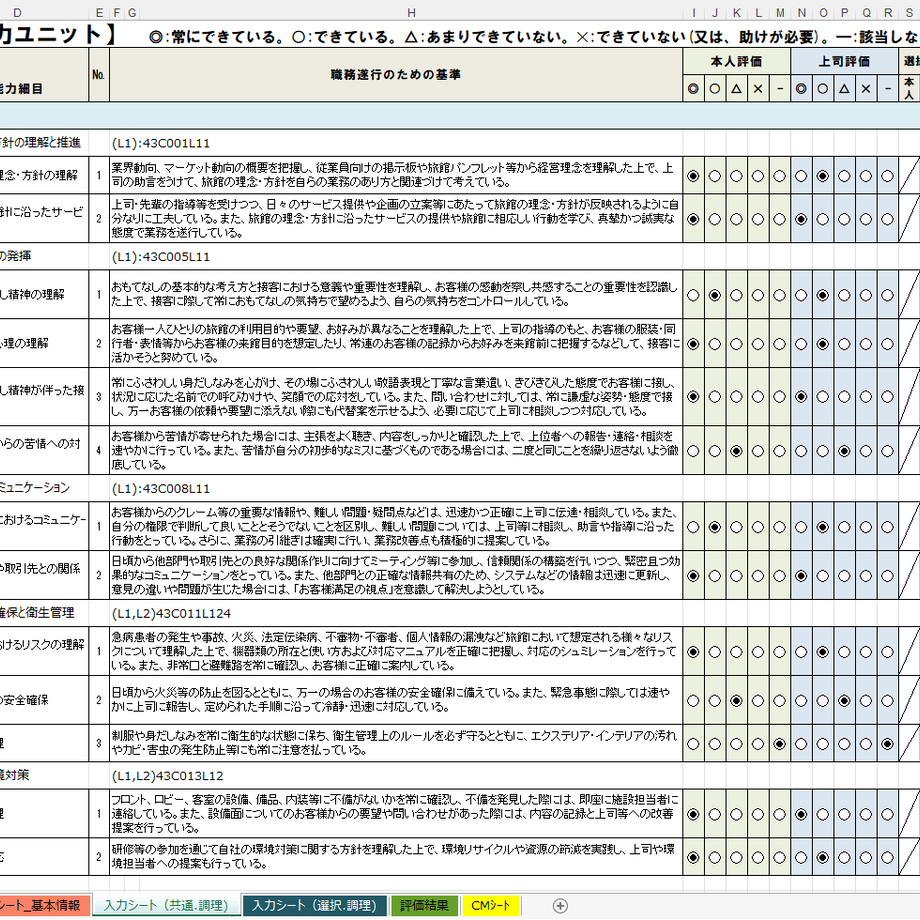The image size is (920, 920).
Task: Pick 上司評価 × for 常にふさわしい身だしなみ row
Action: point(866,397)
